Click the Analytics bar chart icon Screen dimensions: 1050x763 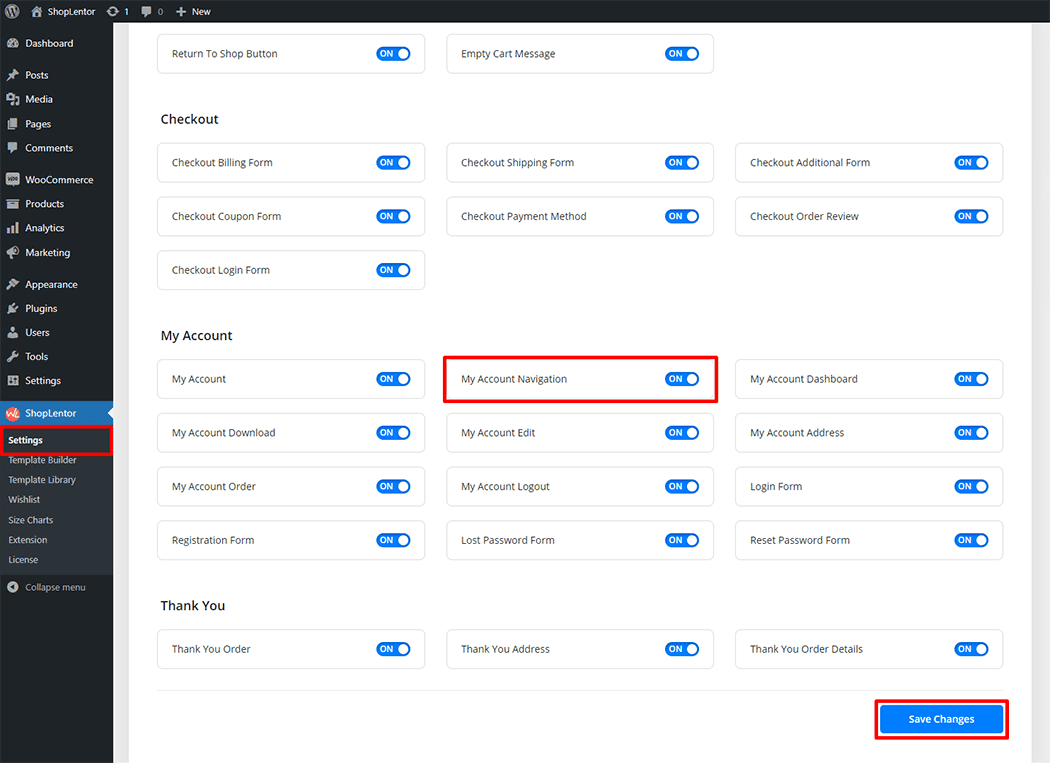click(x=13, y=228)
